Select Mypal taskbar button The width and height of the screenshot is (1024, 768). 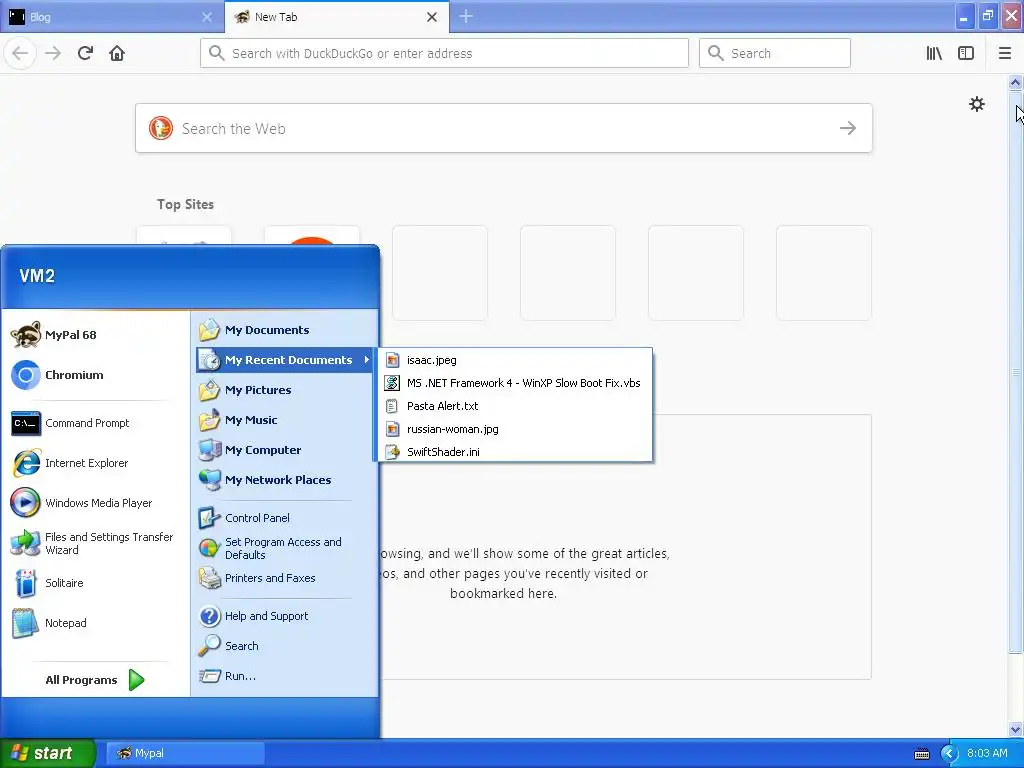coord(185,753)
